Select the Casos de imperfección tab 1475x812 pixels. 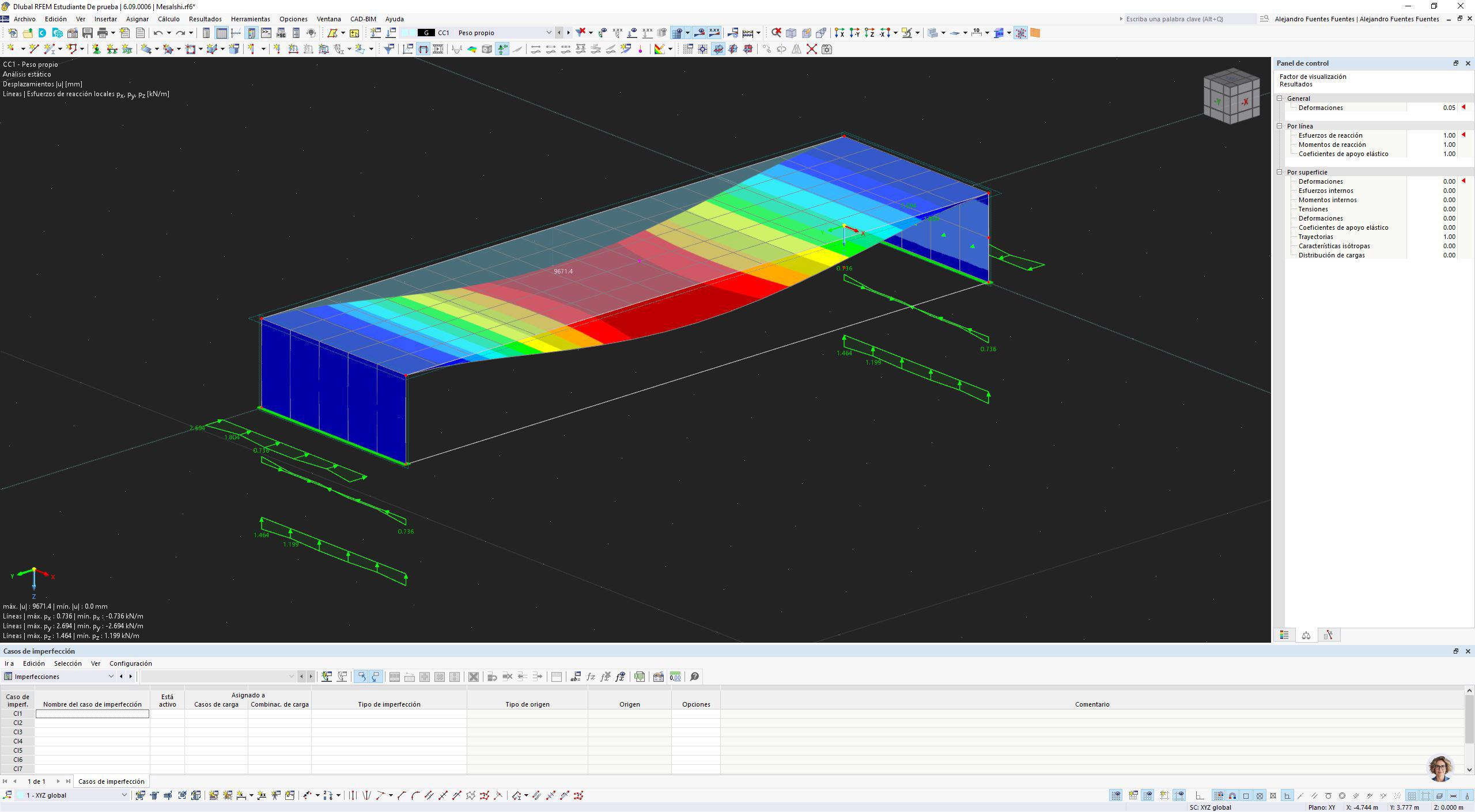coord(111,781)
